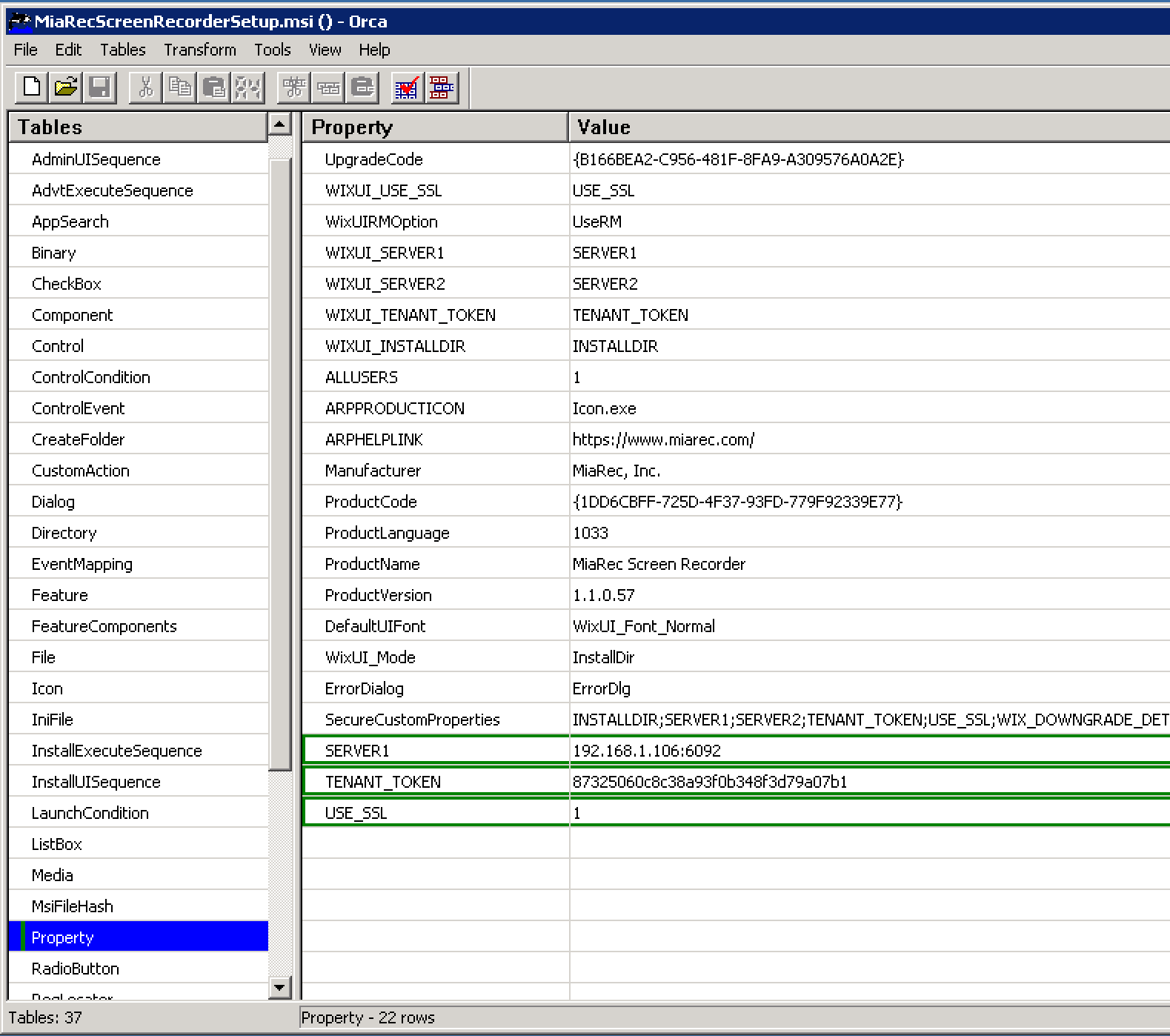Open the Edit menu

click(x=68, y=50)
